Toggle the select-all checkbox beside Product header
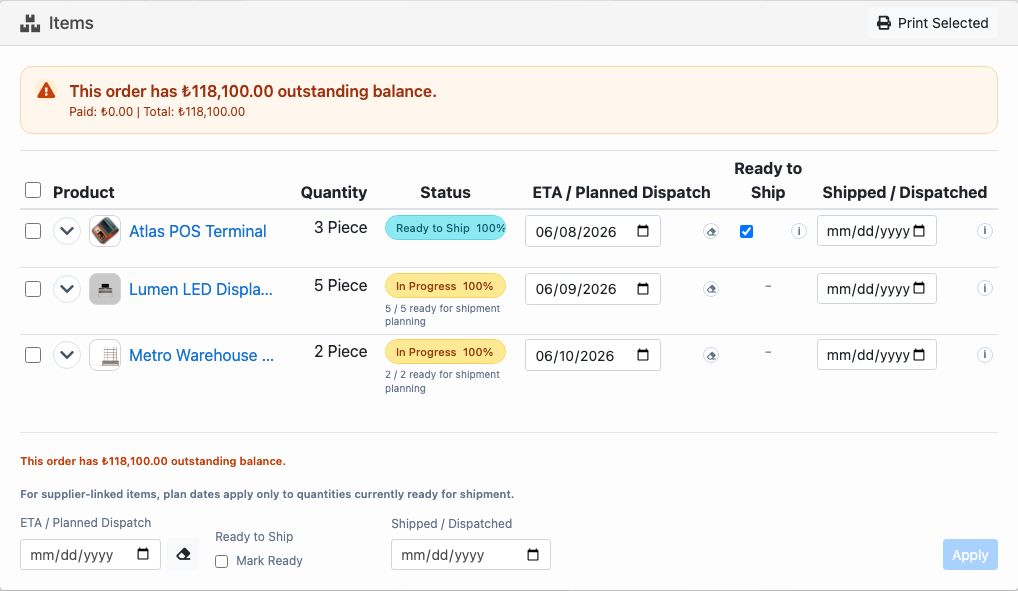 tap(33, 190)
